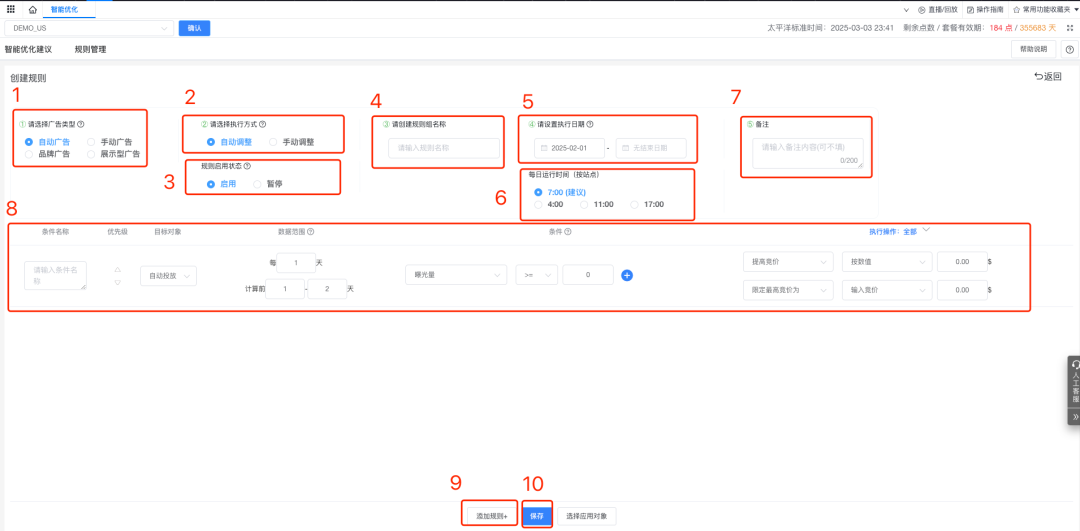
Task: Open the 智能优化建议 tab
Action: [x=28, y=50]
